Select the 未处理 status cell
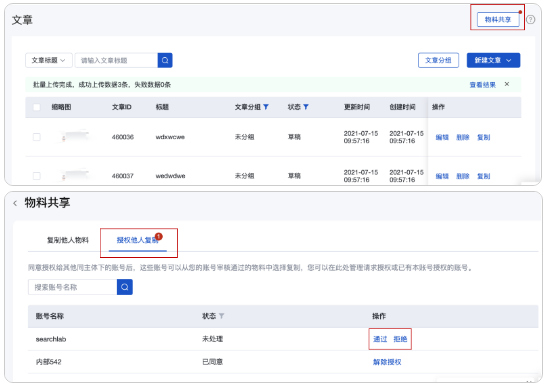The image size is (556, 389). coord(212,339)
